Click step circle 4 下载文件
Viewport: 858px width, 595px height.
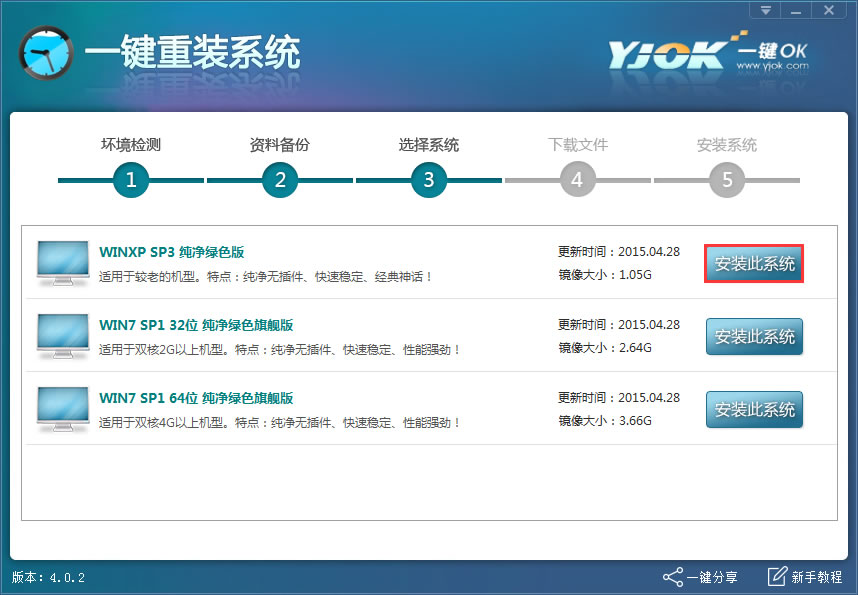coord(577,181)
